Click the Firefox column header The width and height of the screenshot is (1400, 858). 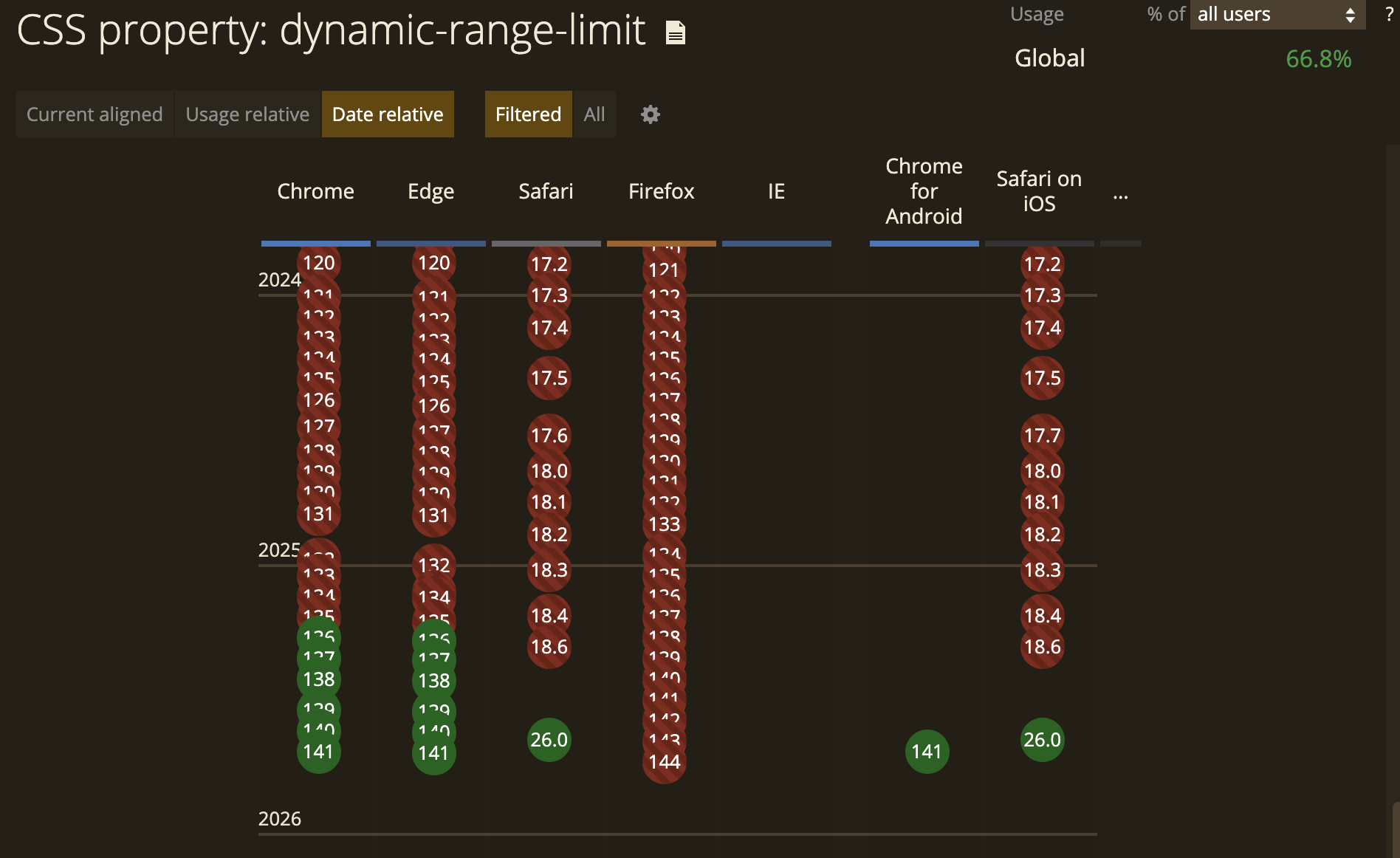click(661, 191)
